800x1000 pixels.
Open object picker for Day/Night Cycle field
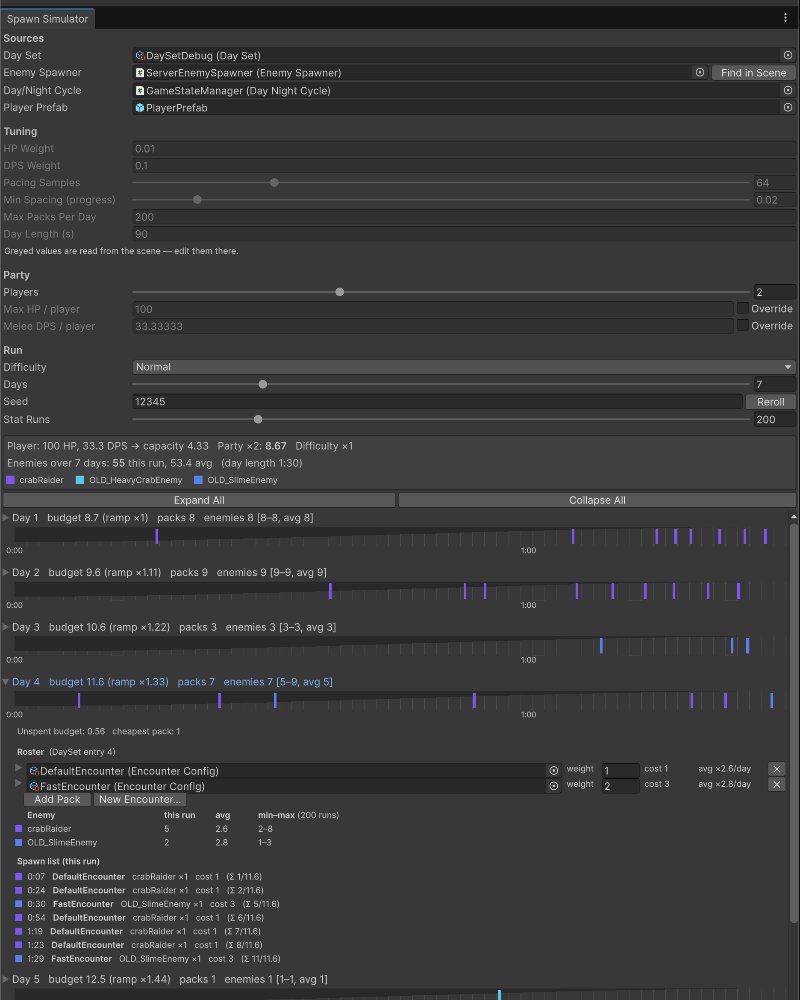[787, 91]
